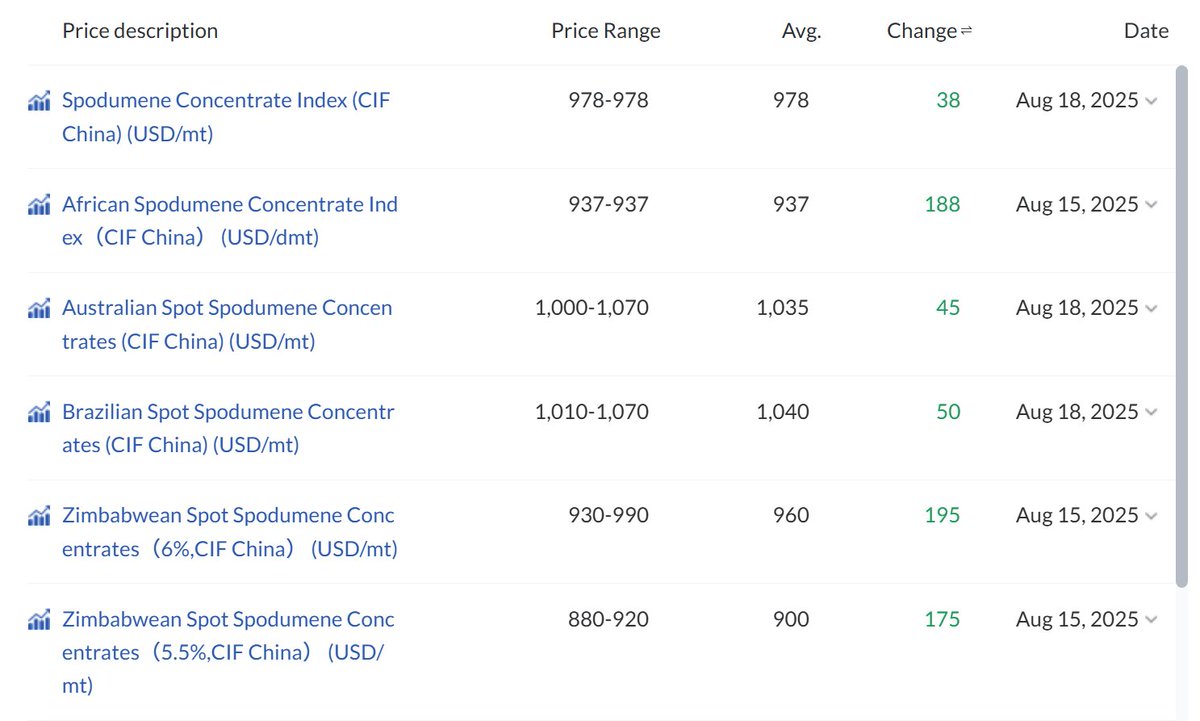Open Zimbabwean Spot Spodumene 6% link
Image resolution: width=1200 pixels, height=721 pixels.
[230, 533]
